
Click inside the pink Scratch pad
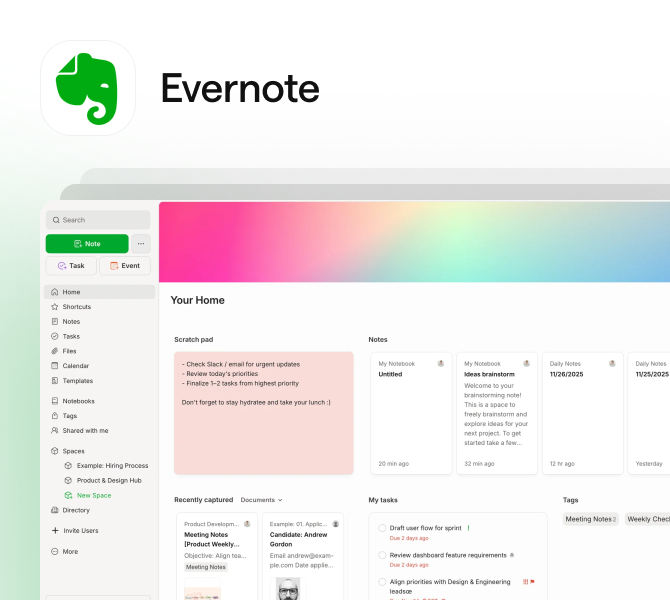(x=264, y=413)
